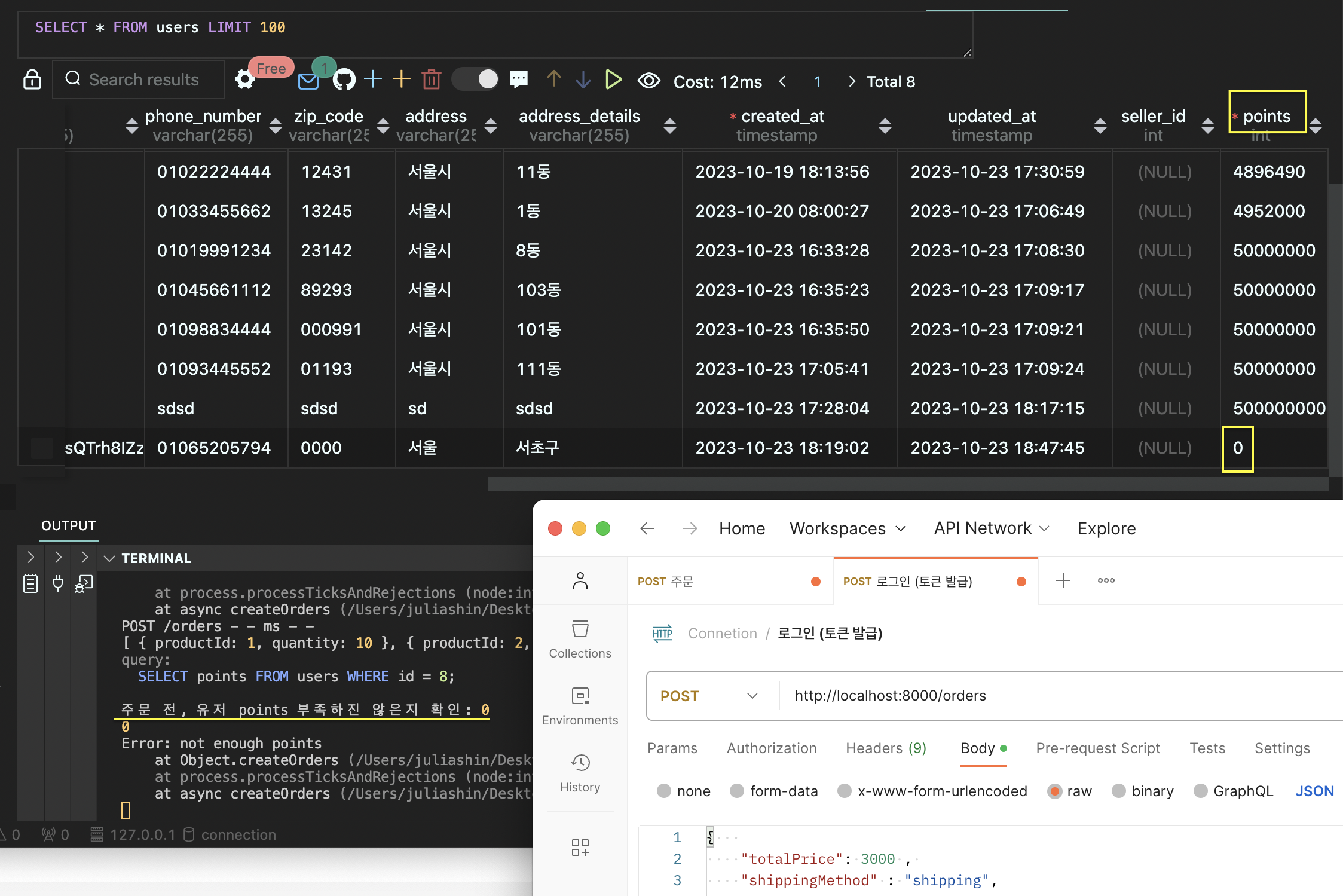Toggle the switch next to trash icon

click(476, 79)
